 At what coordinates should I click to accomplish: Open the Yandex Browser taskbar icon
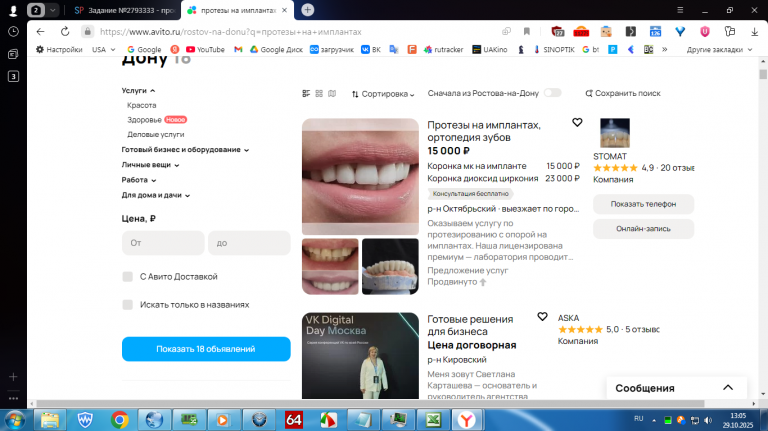[x=466, y=420]
